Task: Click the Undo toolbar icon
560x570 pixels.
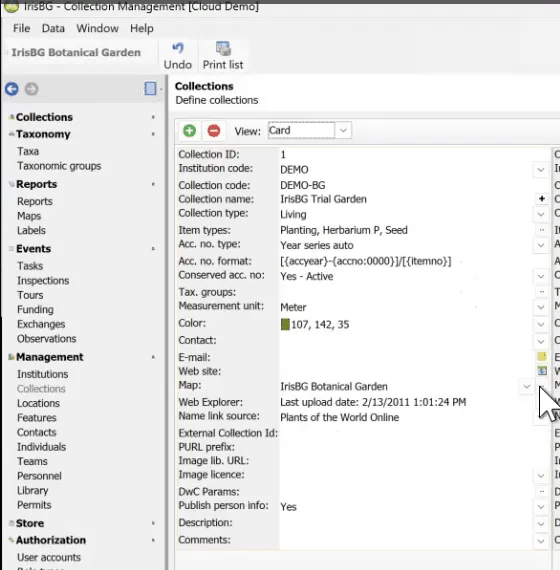Action: click(178, 48)
